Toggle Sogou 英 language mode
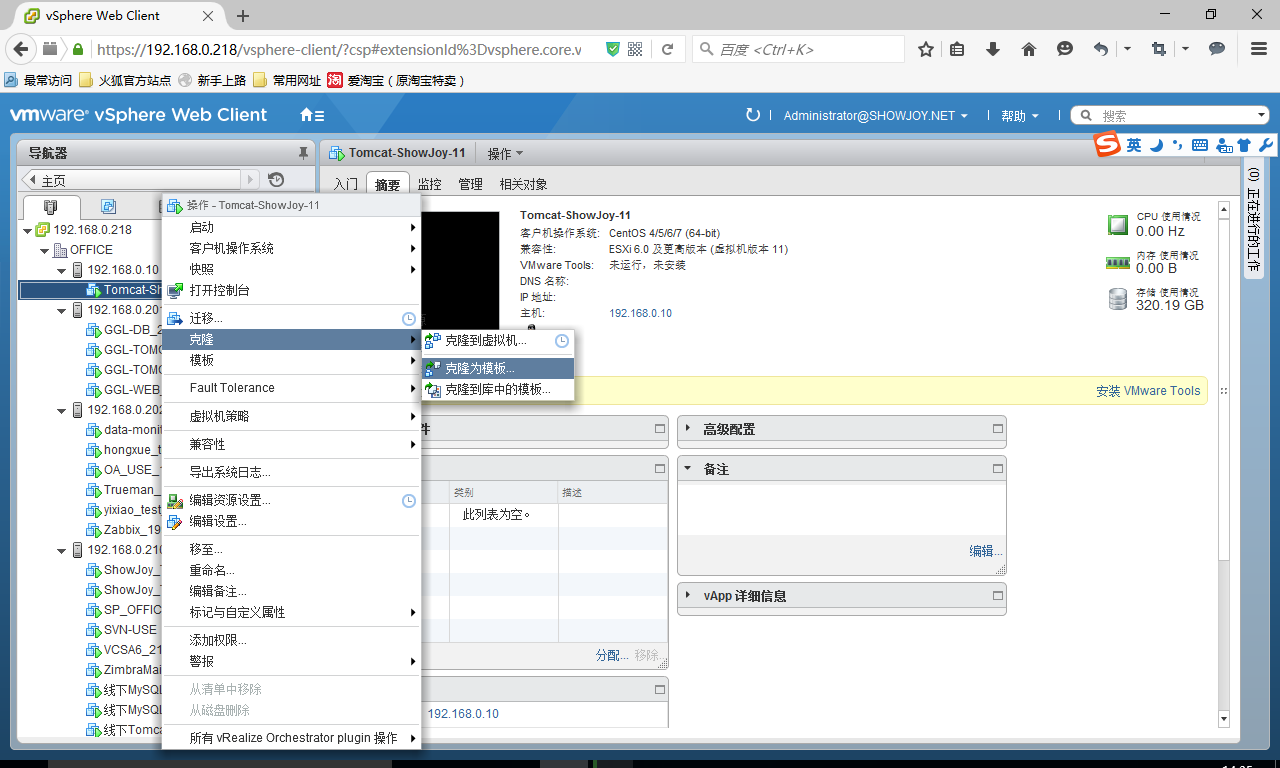 pyautogui.click(x=1134, y=145)
